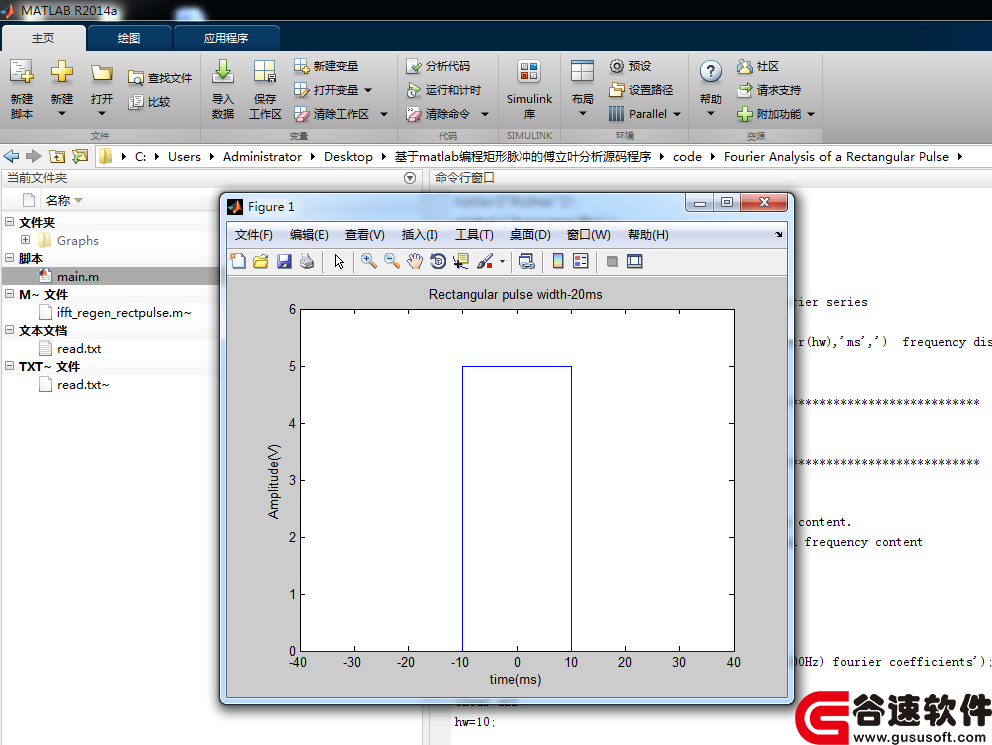Open the 编辑(E) menu in Figure 1
This screenshot has width=992, height=745.
pos(309,235)
